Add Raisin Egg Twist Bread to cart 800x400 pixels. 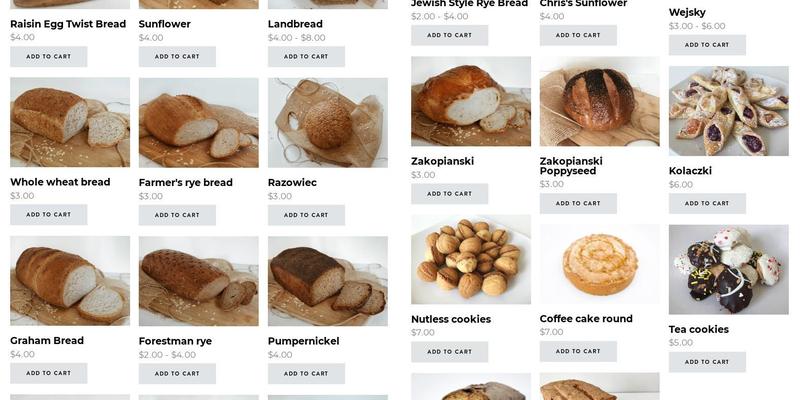(x=48, y=57)
